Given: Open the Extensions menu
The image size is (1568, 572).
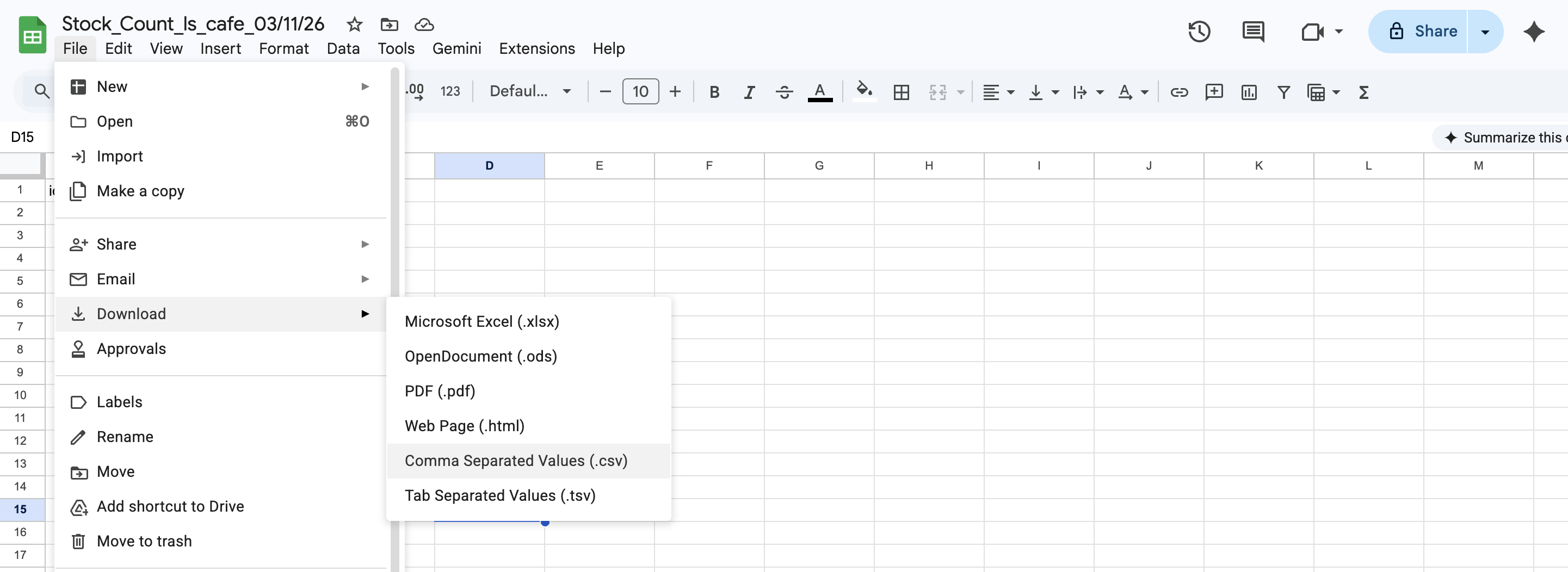Looking at the screenshot, I should point(536,49).
